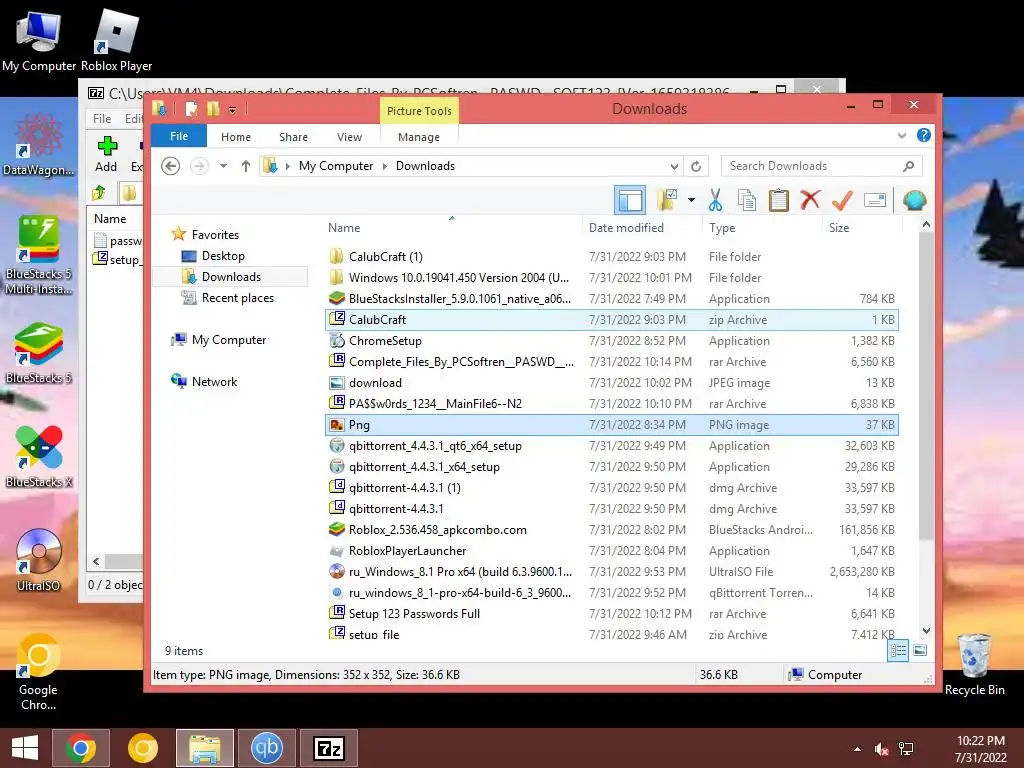Click the Forward arrow in Downloads window
This screenshot has width=1024, height=768.
tap(199, 166)
